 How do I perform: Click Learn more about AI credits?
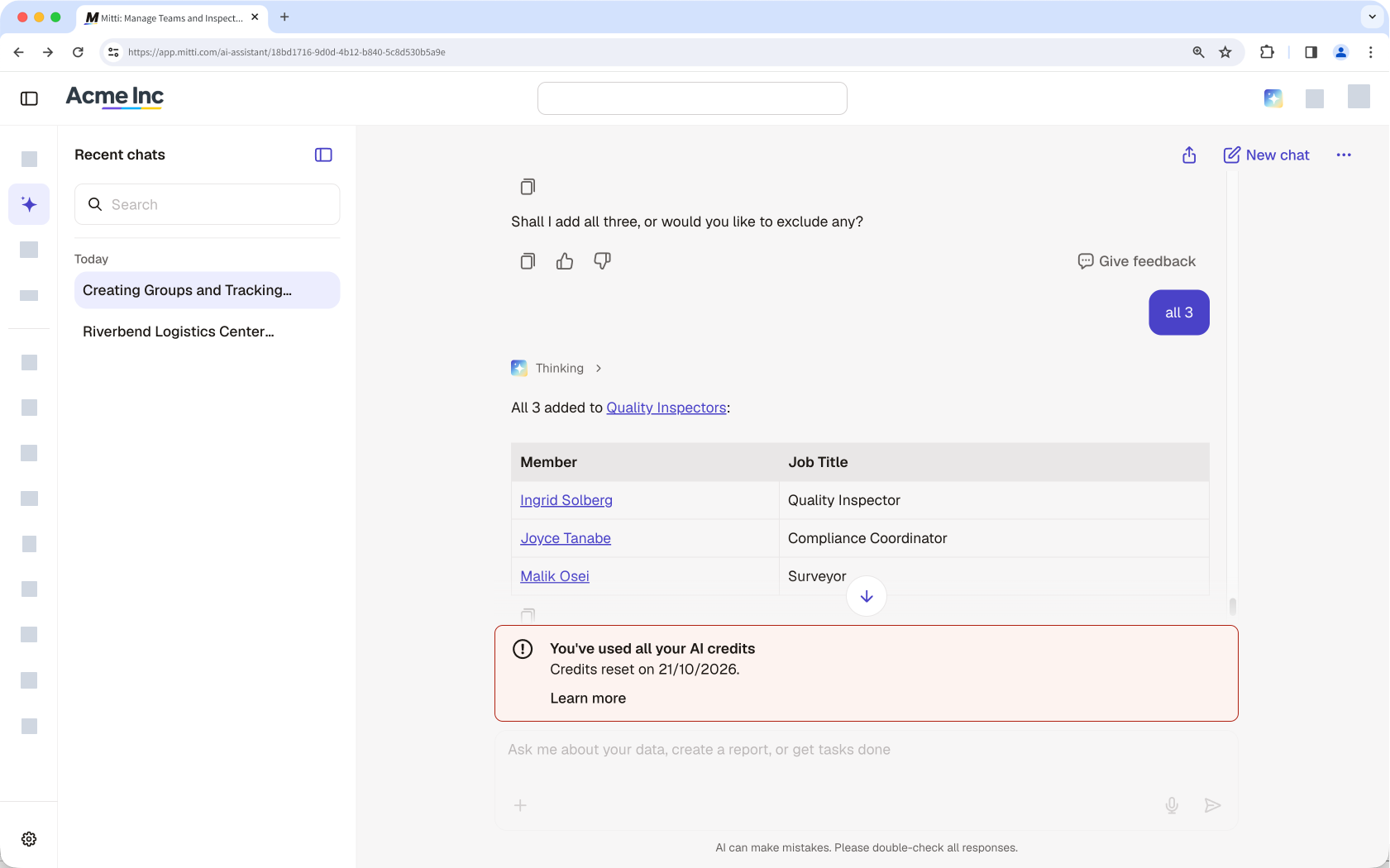tap(588, 699)
